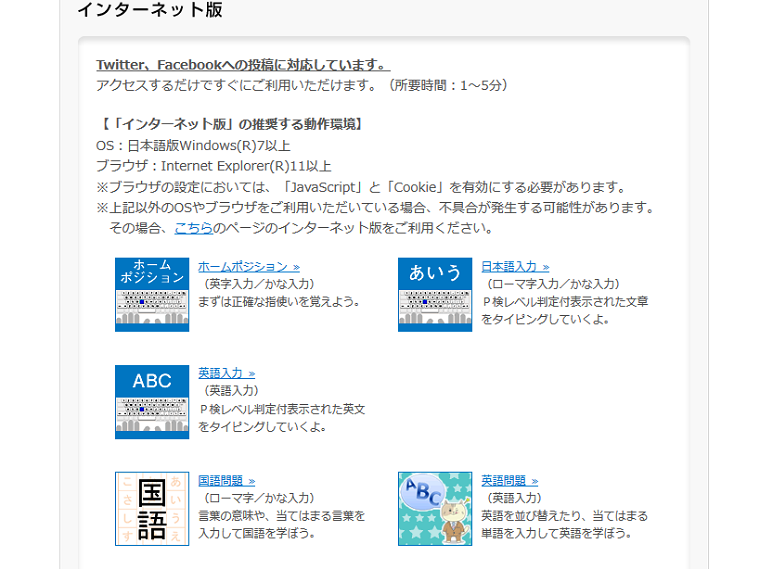Click the 国語 kanji quiz icon
This screenshot has height=569, width=760.
[x=151, y=508]
